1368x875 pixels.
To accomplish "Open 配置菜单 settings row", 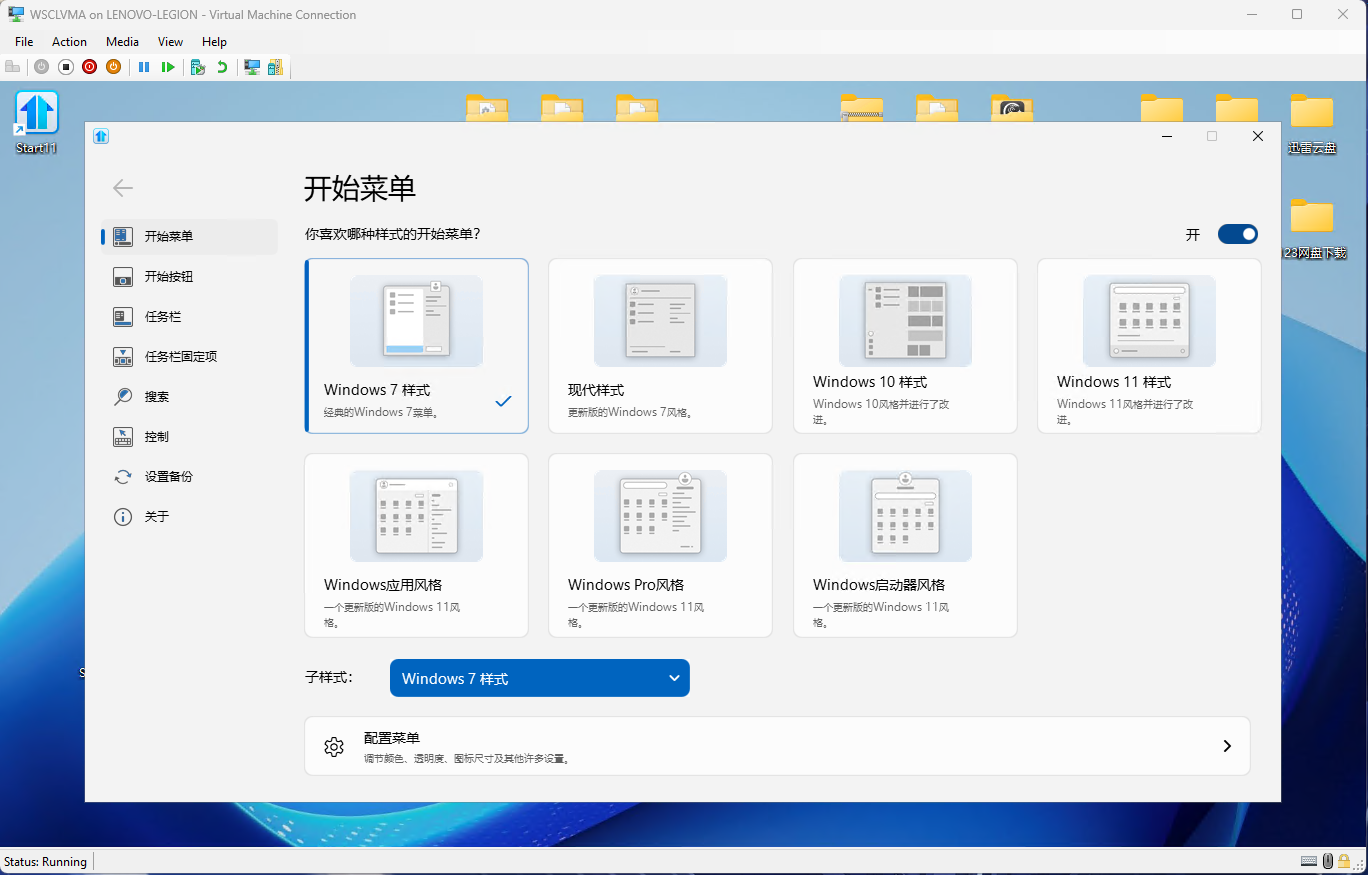I will point(776,746).
